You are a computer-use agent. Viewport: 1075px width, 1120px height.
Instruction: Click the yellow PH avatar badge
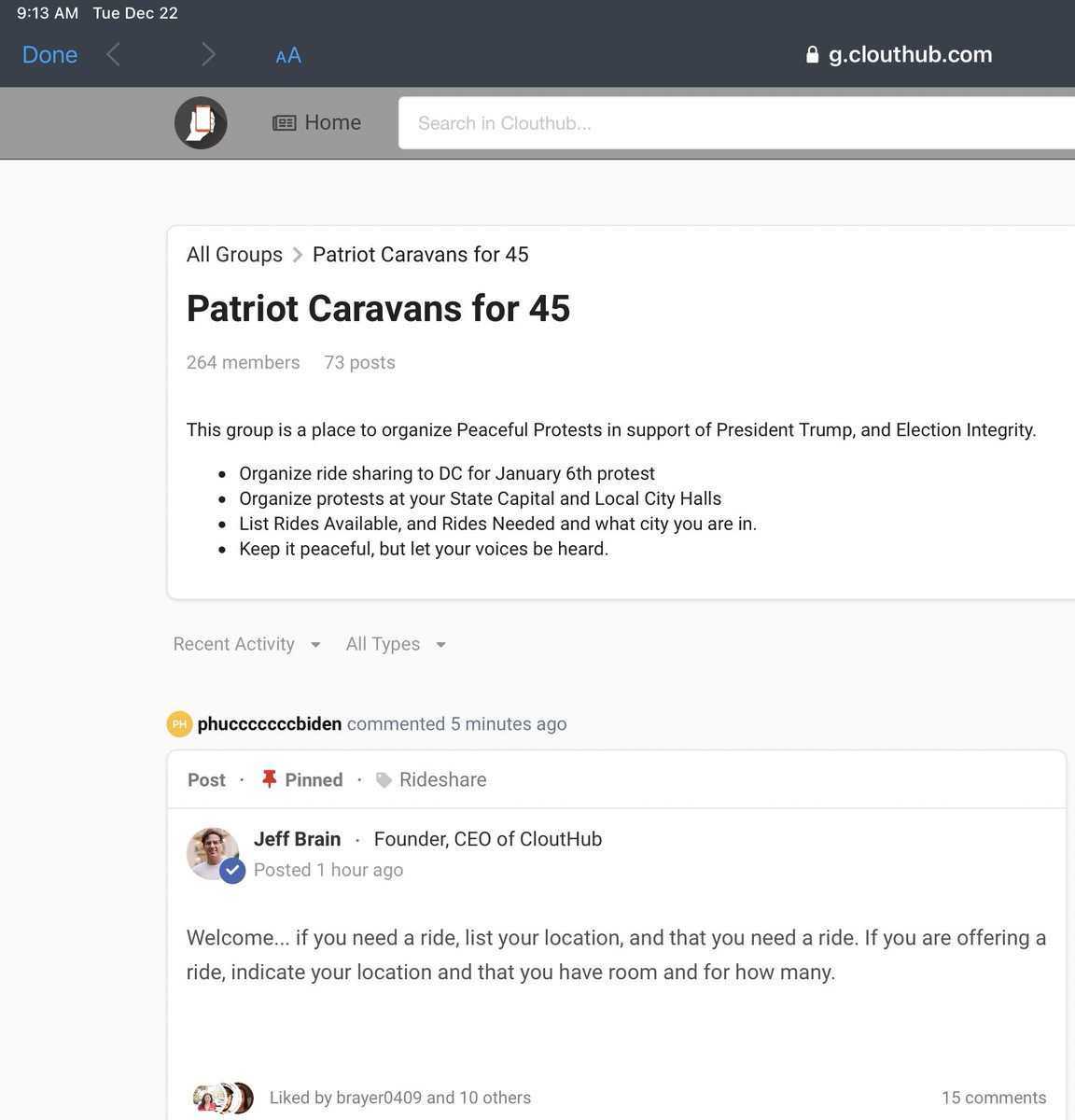(x=179, y=724)
